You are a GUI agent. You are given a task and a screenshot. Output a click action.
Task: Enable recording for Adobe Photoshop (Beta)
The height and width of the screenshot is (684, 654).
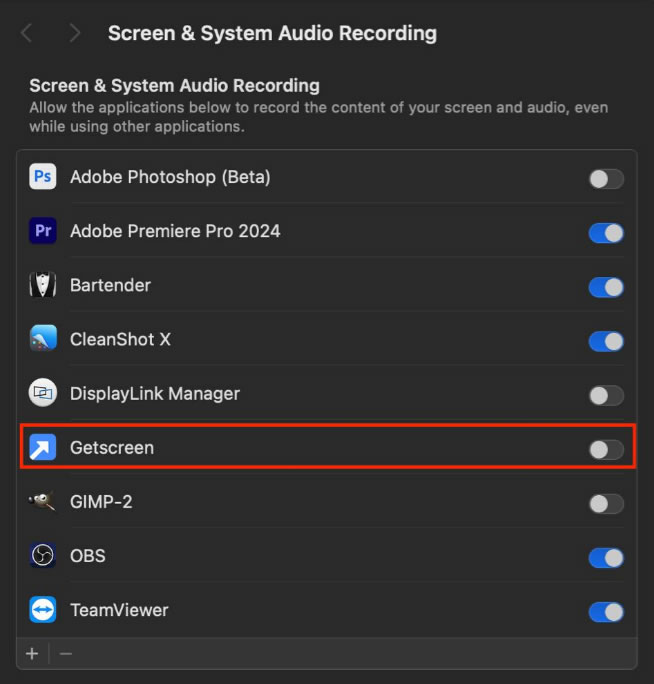click(x=606, y=179)
